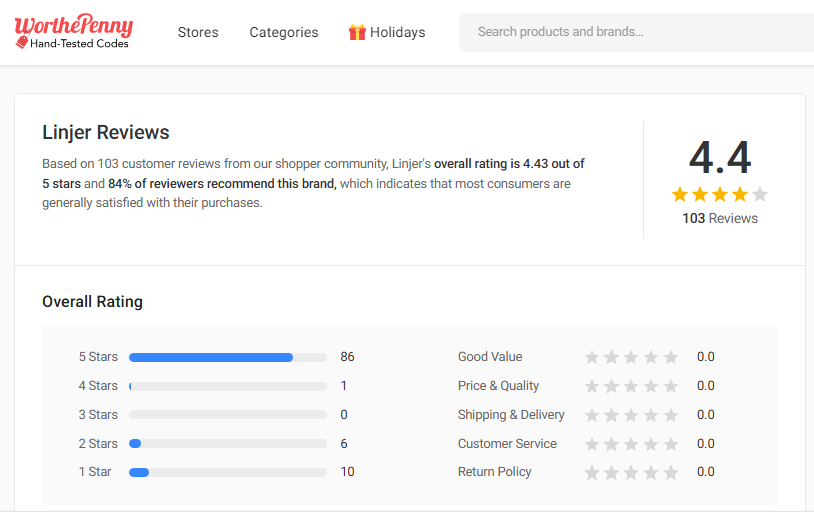The width and height of the screenshot is (814, 531).
Task: Select the 3 Stars rating bar
Action: click(x=228, y=415)
